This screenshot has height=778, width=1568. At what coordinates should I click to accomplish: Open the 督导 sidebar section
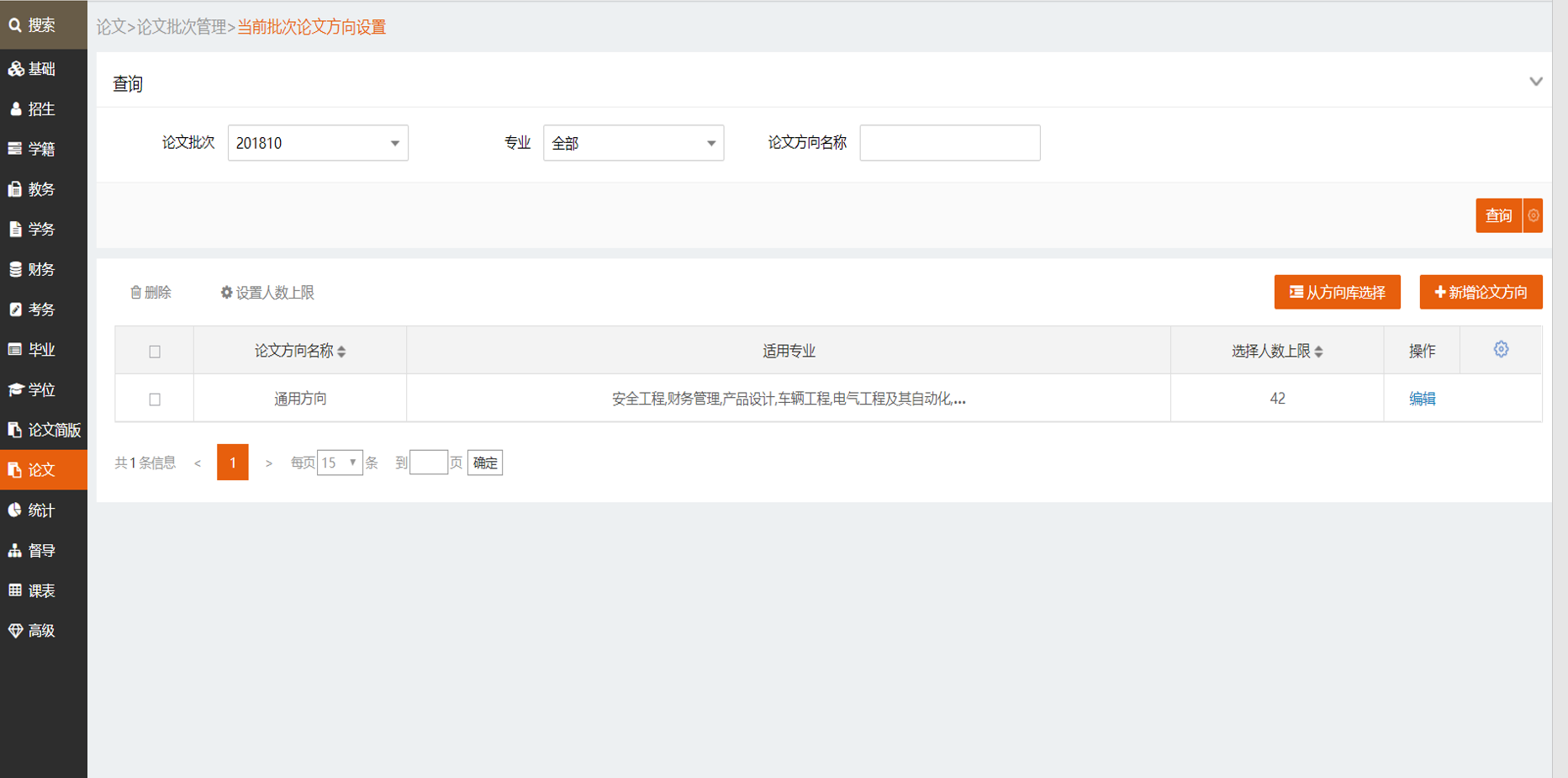(x=43, y=550)
